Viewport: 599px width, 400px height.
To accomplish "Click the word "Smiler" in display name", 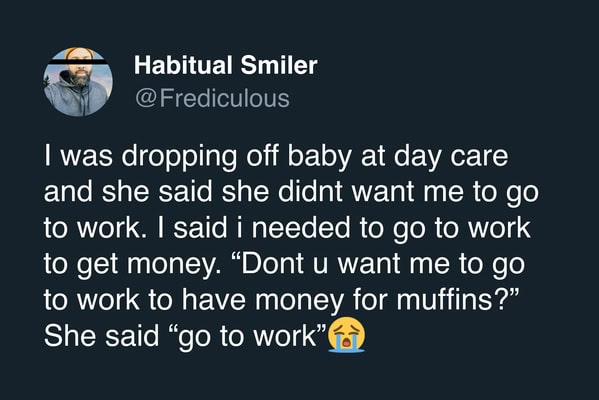I will coord(279,65).
